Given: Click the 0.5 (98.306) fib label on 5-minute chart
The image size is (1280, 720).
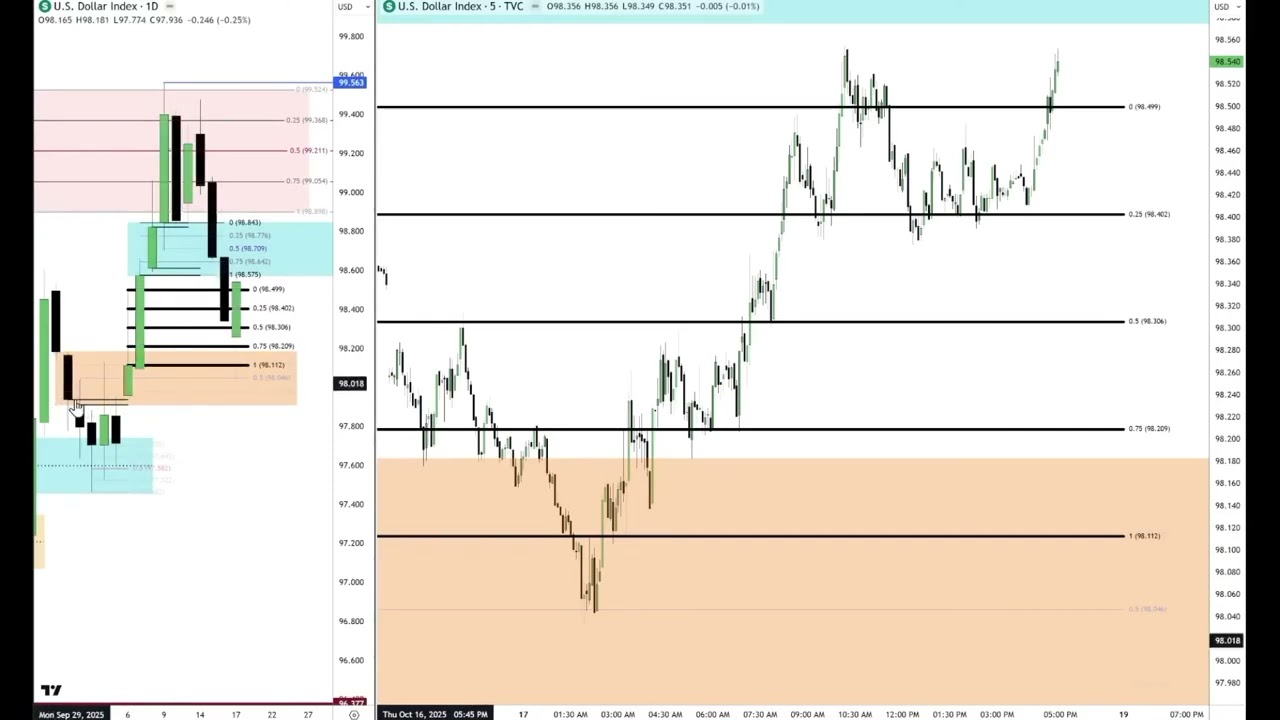Looking at the screenshot, I should (x=1147, y=321).
